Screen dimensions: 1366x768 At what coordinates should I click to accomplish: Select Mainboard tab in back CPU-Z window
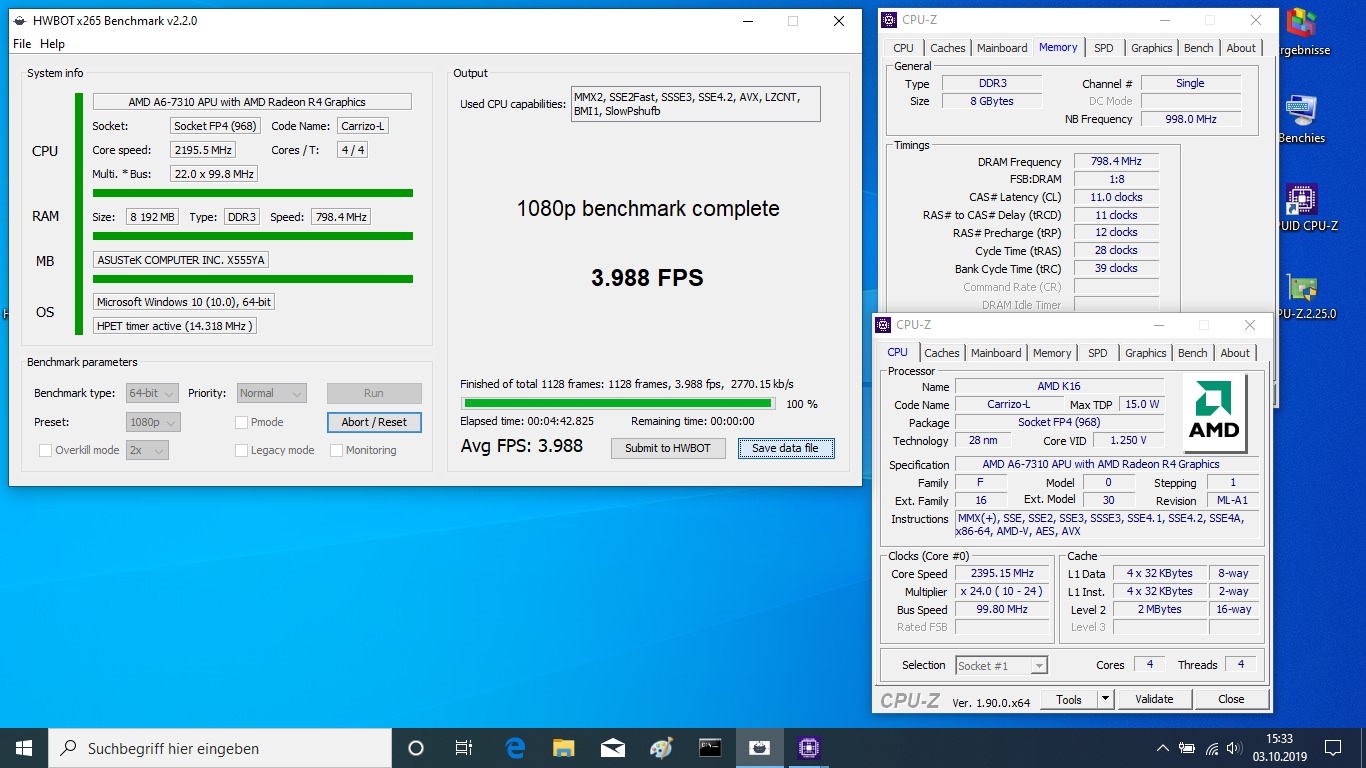pos(1002,48)
